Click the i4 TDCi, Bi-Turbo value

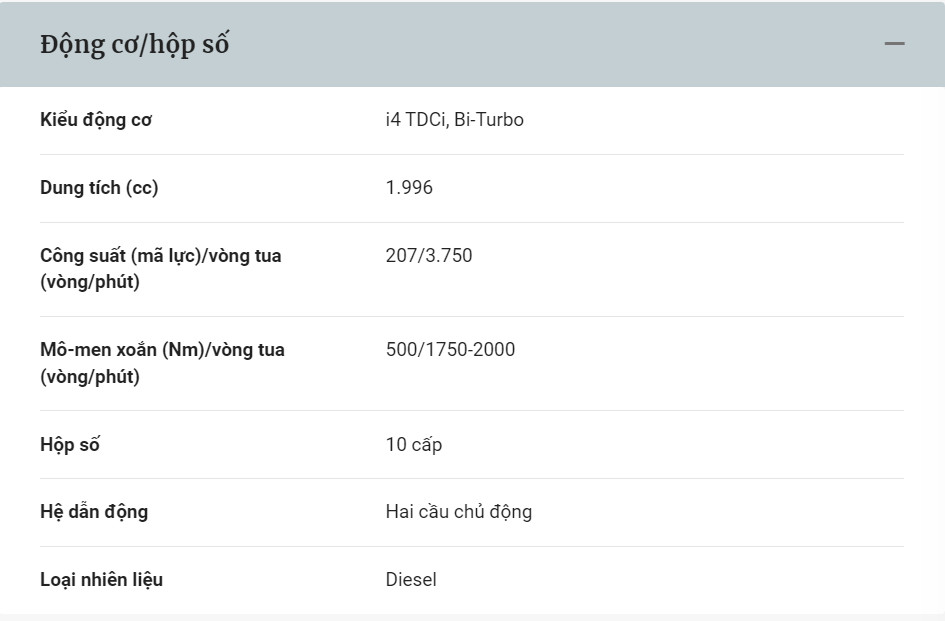tap(454, 119)
